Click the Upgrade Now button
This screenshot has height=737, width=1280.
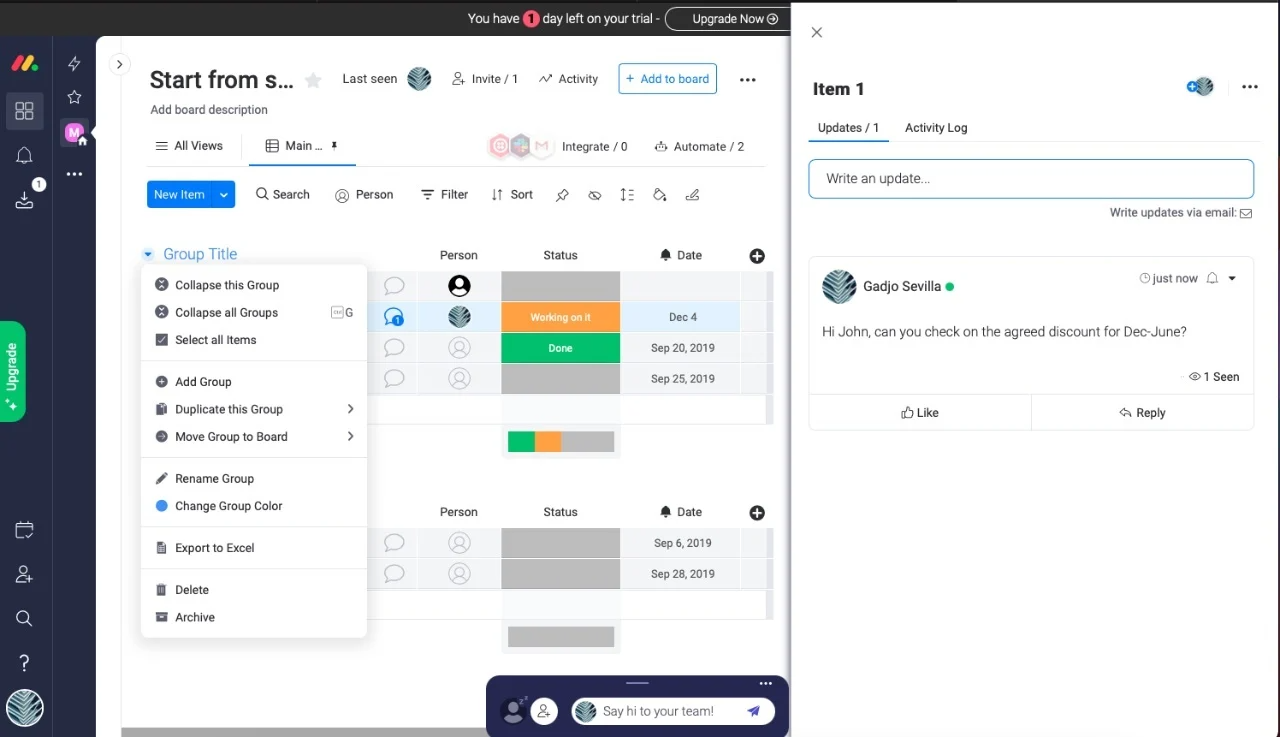point(727,19)
